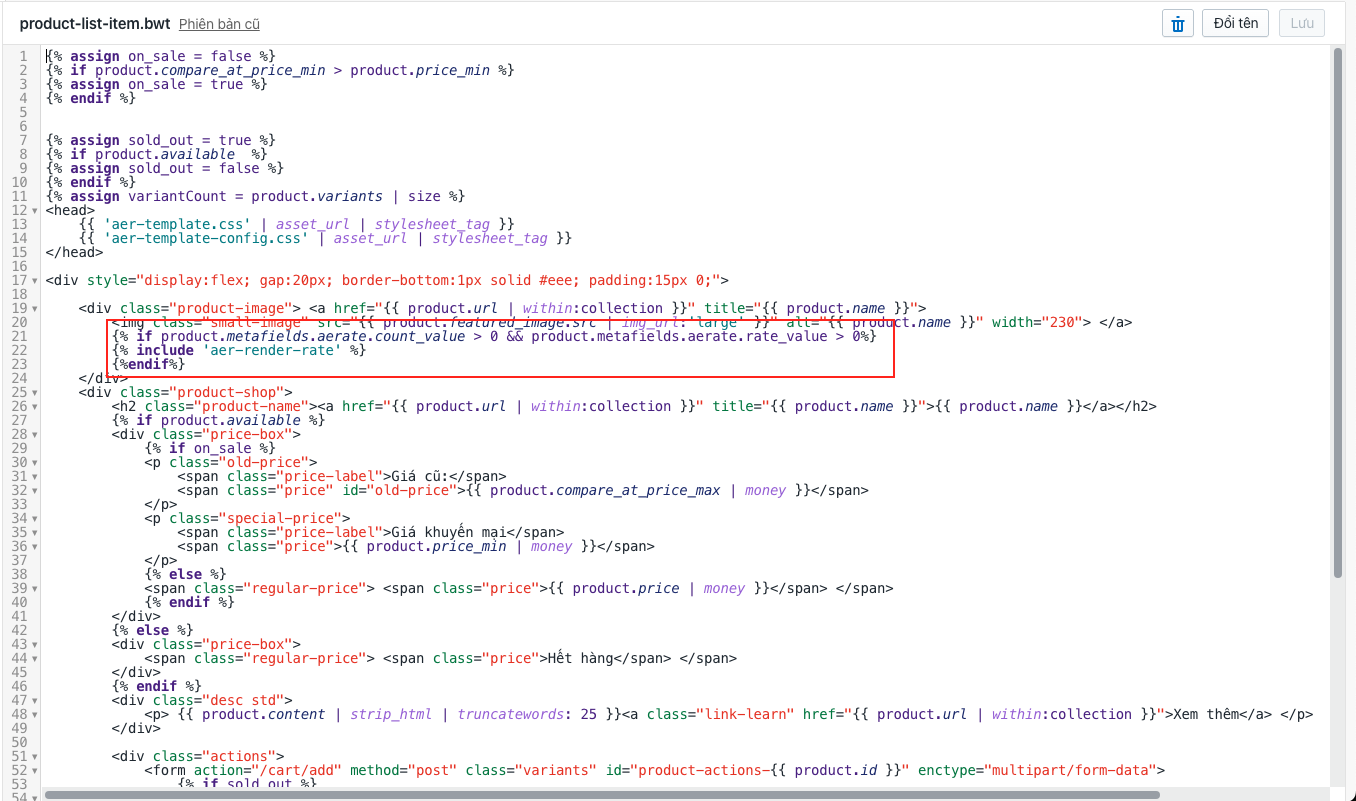Collapse the product-shop div fold on line 25
The height and width of the screenshot is (801, 1356).
[37, 393]
